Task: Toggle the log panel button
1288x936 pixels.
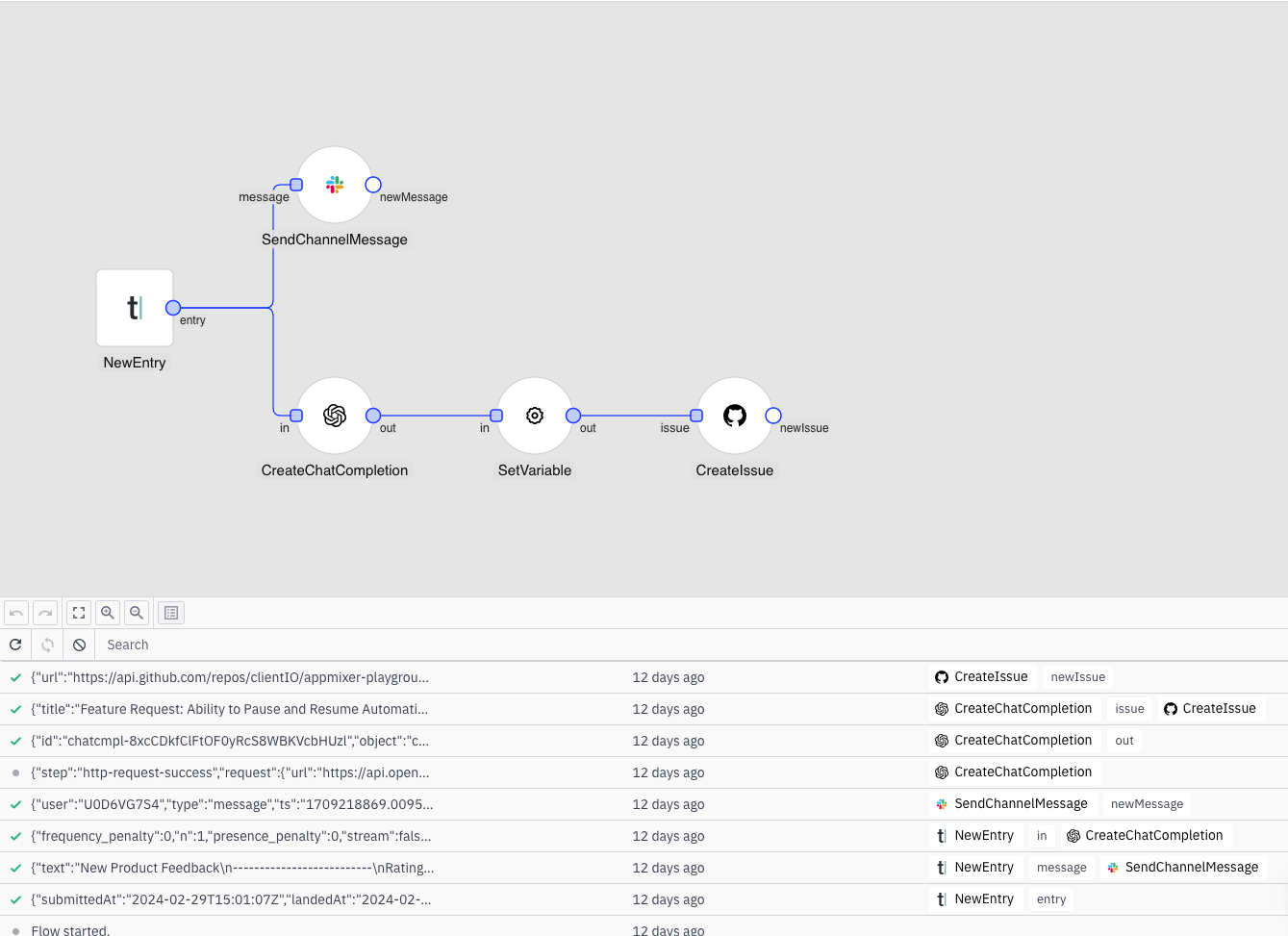Action: [171, 613]
